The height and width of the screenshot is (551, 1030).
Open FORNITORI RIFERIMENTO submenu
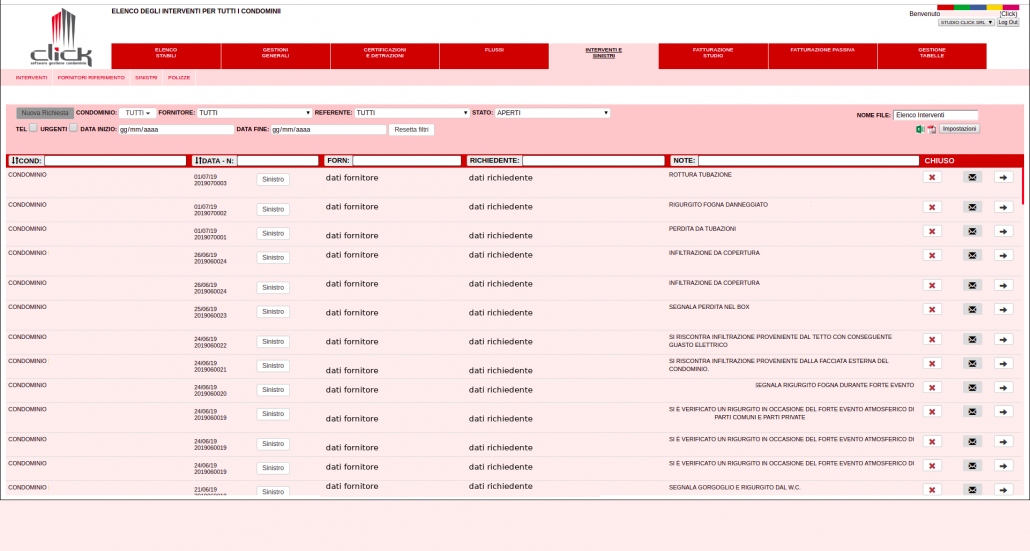coord(91,77)
